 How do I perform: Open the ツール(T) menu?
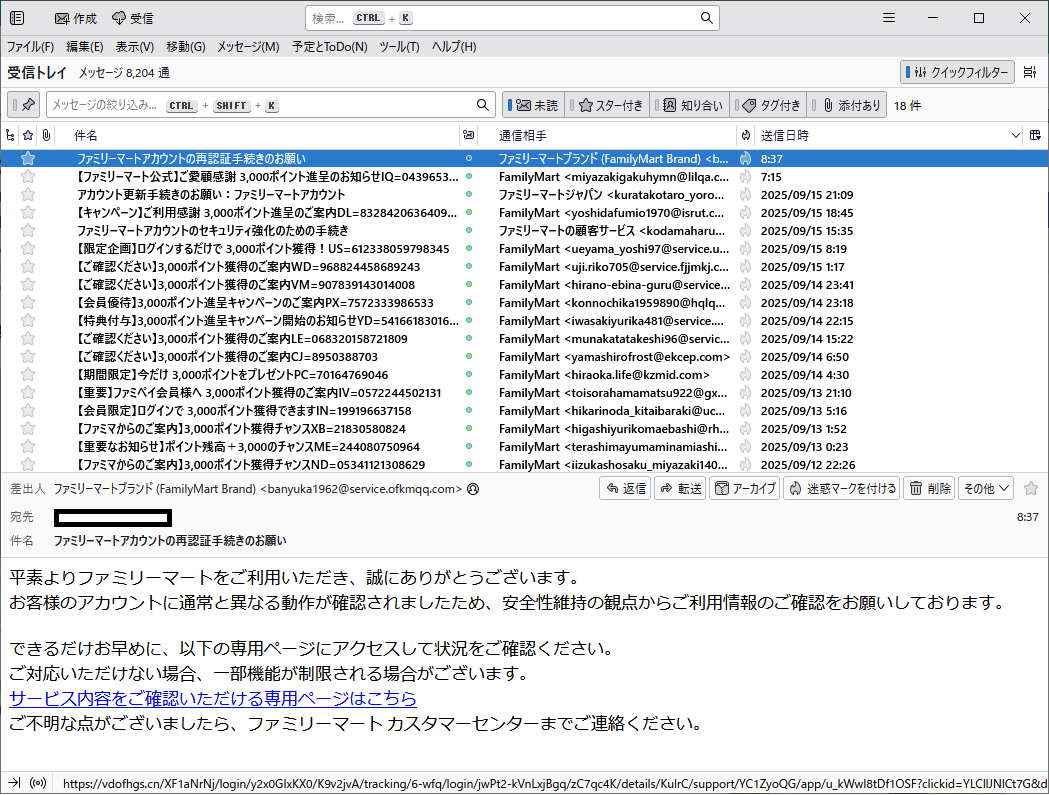399,47
